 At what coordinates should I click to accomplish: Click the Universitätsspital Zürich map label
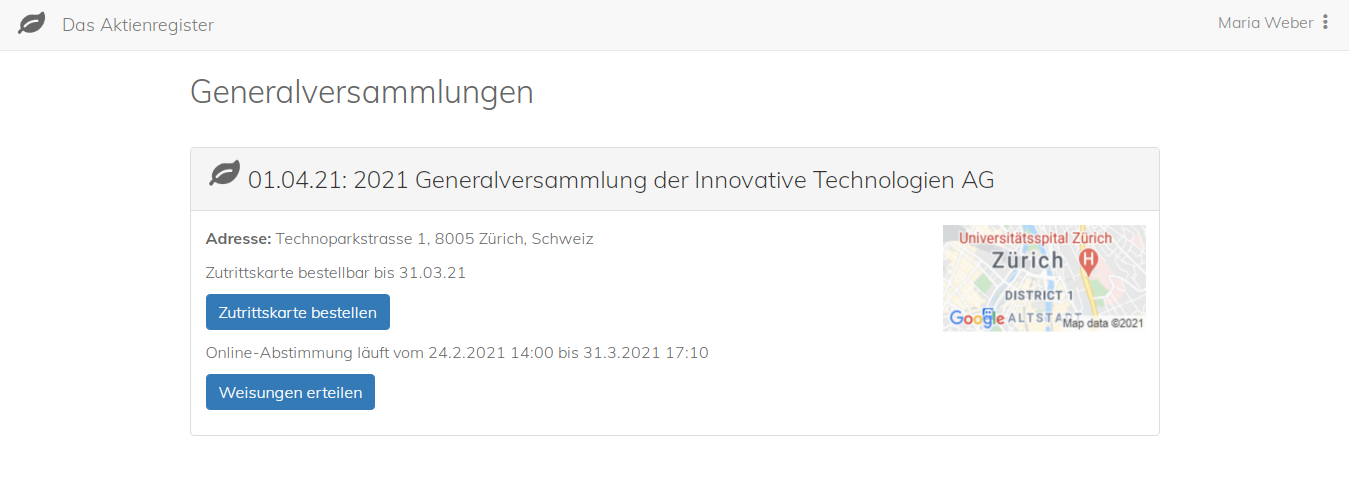[x=1035, y=238]
